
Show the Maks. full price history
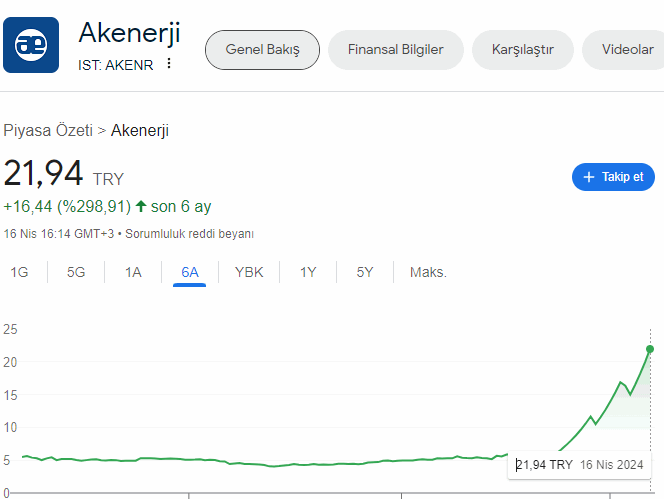[428, 272]
